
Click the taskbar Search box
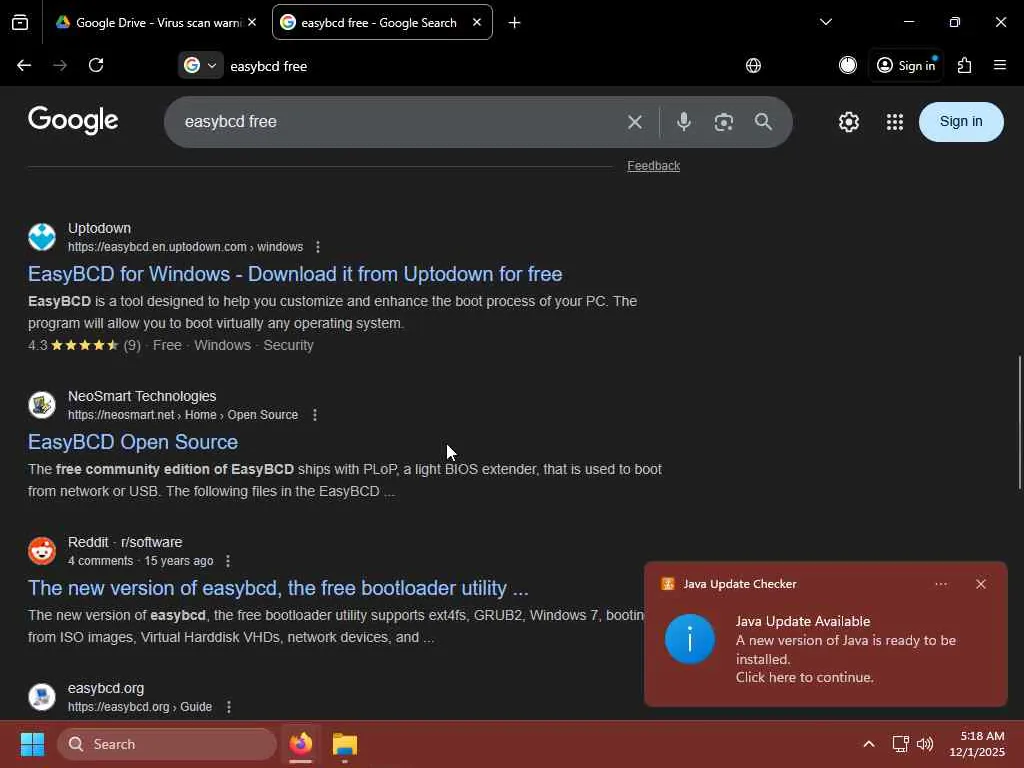coord(167,744)
